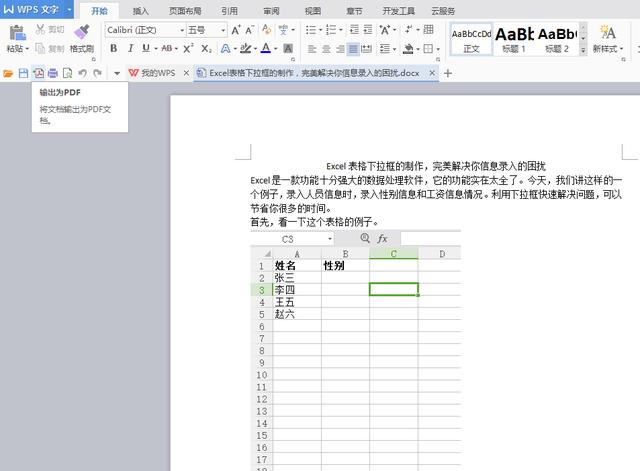The image size is (640, 471).
Task: Toggle Italic formatting
Action: coord(130,49)
